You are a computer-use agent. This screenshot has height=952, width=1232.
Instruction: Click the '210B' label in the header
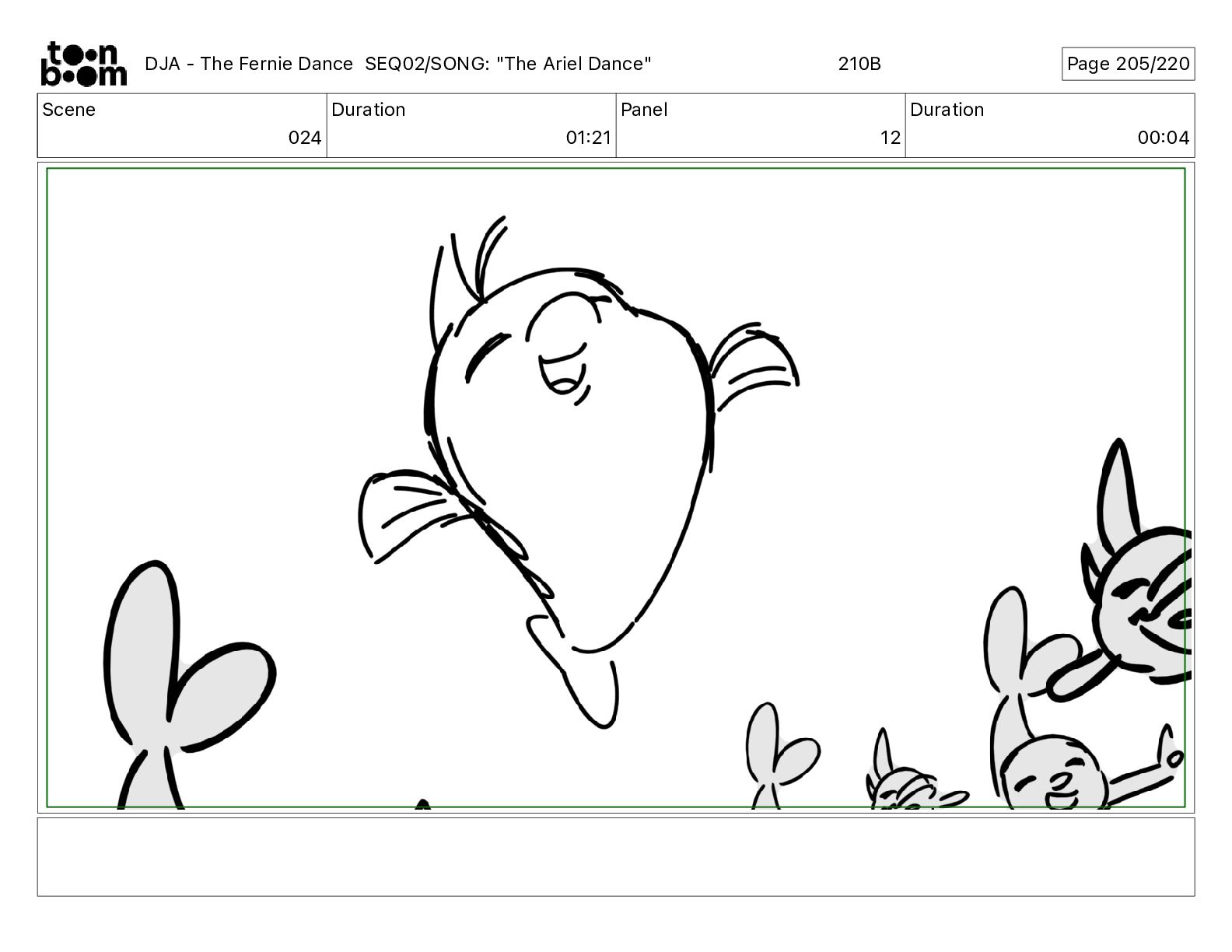click(x=859, y=64)
